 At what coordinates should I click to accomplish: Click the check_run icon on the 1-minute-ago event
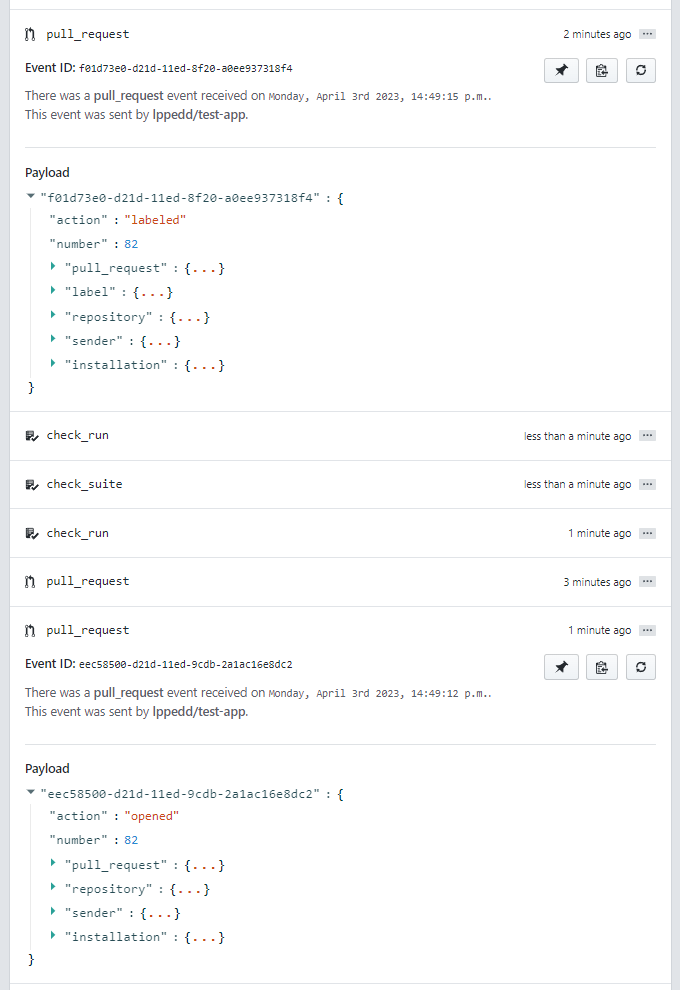(x=29, y=533)
